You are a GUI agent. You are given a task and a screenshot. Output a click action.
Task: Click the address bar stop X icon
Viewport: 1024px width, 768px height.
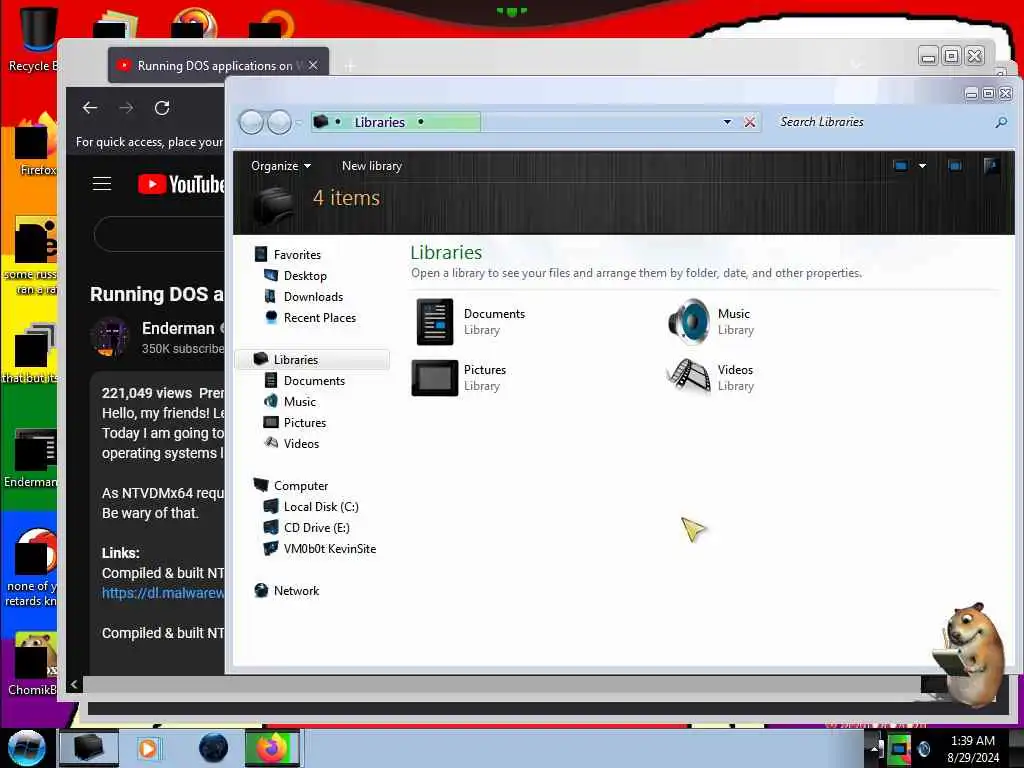750,122
